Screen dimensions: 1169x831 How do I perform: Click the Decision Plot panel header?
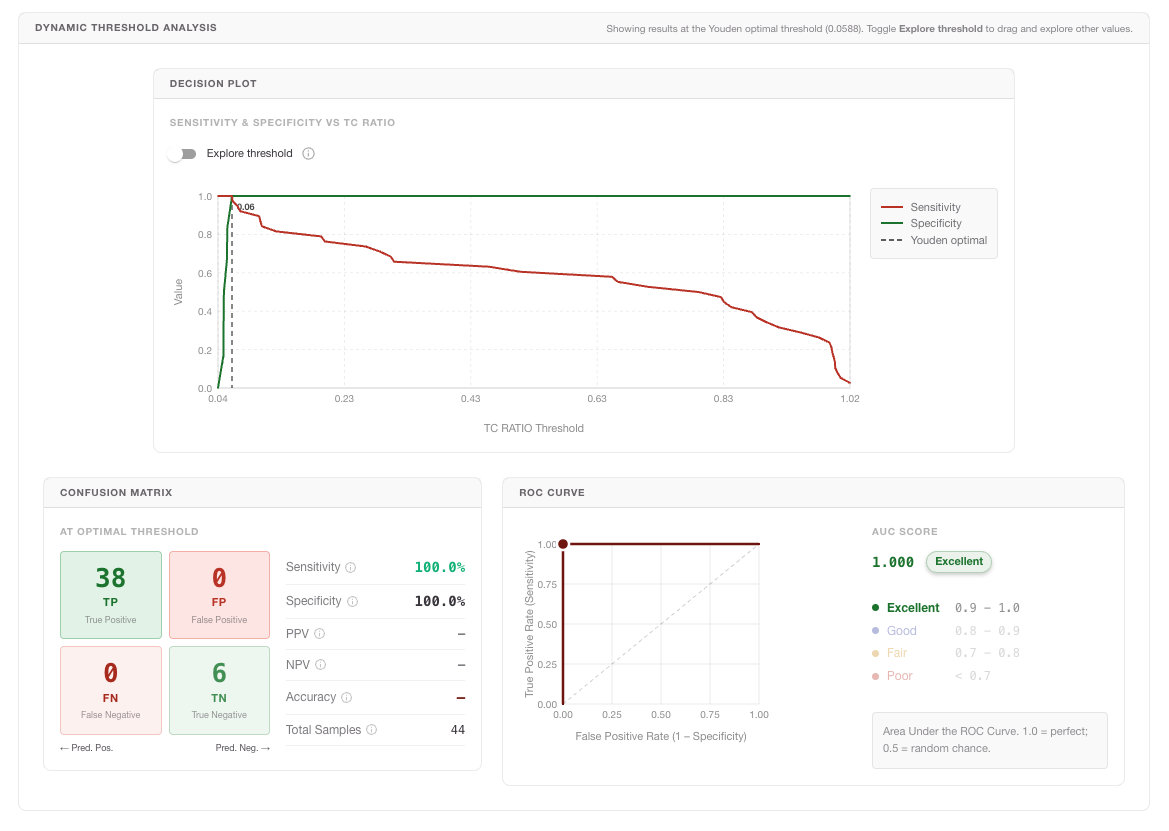584,83
